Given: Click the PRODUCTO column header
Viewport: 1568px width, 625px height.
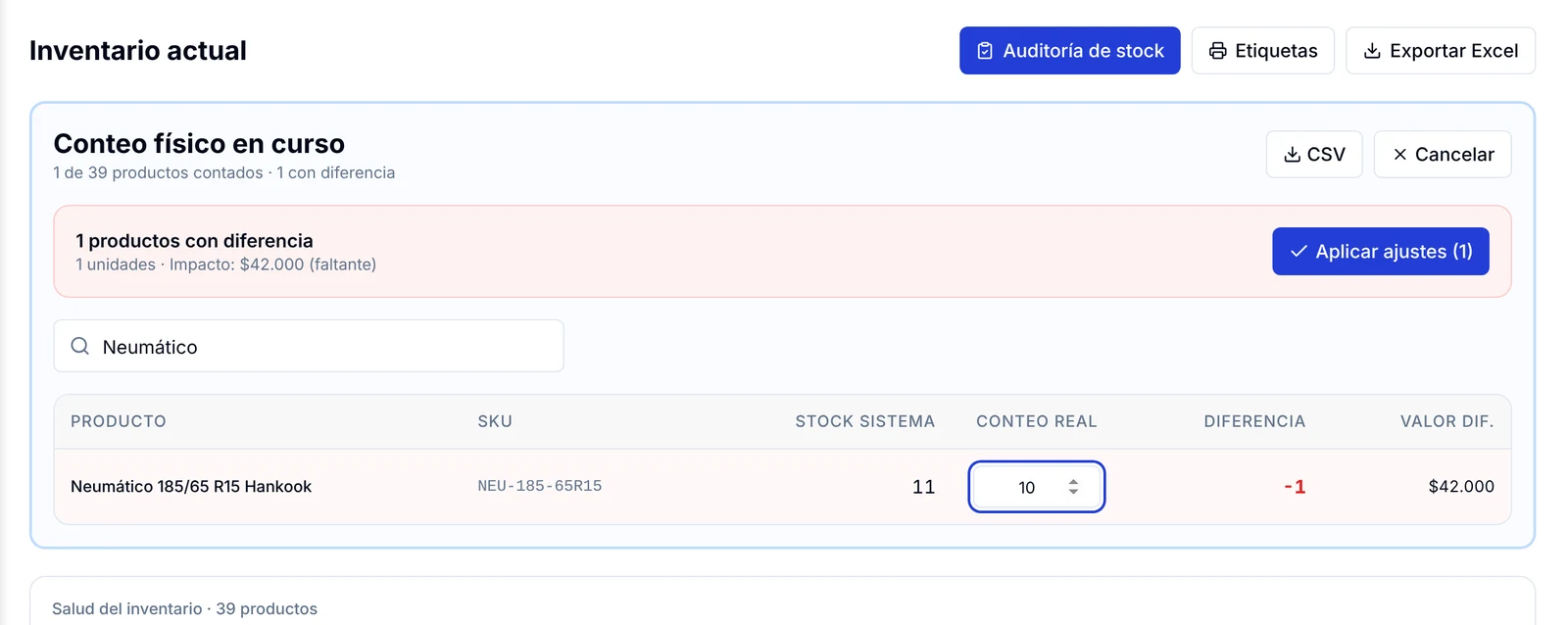Looking at the screenshot, I should pyautogui.click(x=119, y=421).
